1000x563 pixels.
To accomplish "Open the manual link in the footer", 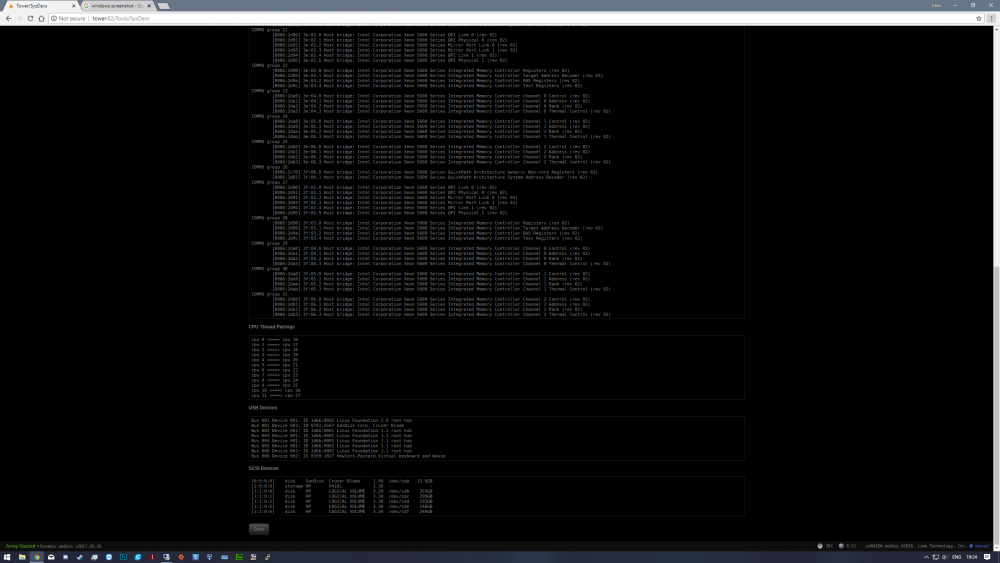I will (980, 546).
